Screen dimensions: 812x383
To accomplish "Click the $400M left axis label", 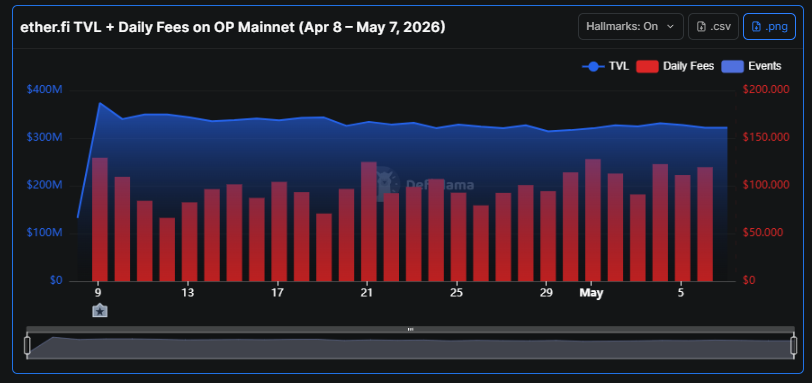I will (x=44, y=90).
